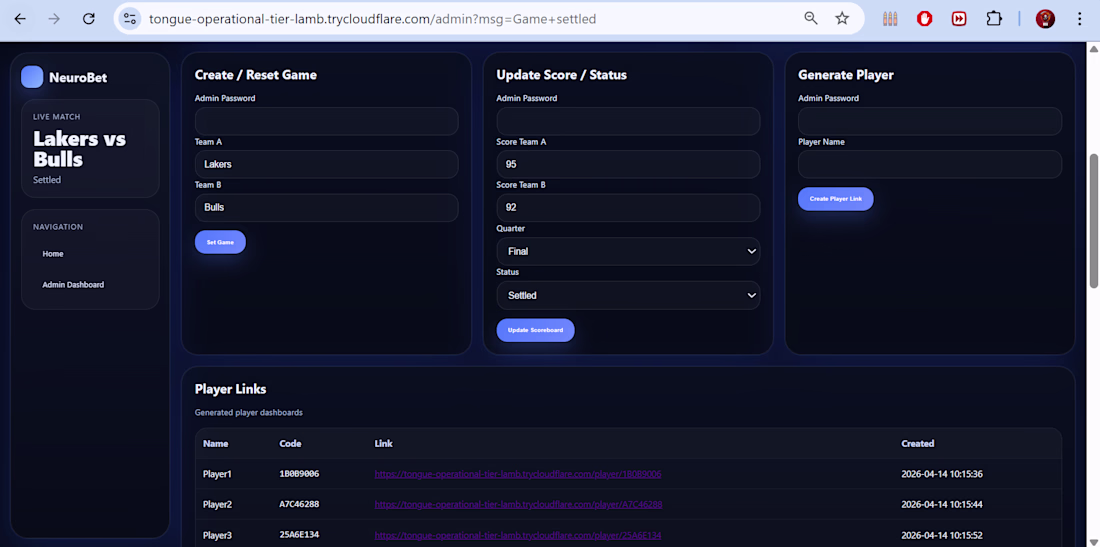Click the Player1 name cell
This screenshot has width=1100, height=547.
point(217,474)
